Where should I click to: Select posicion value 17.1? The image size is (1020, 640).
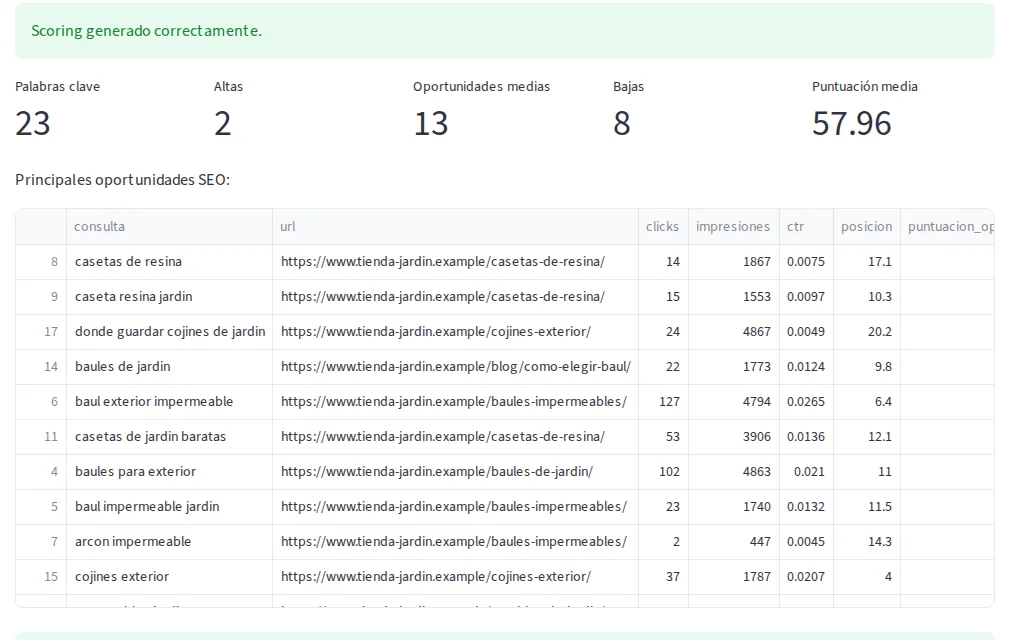click(x=866, y=261)
